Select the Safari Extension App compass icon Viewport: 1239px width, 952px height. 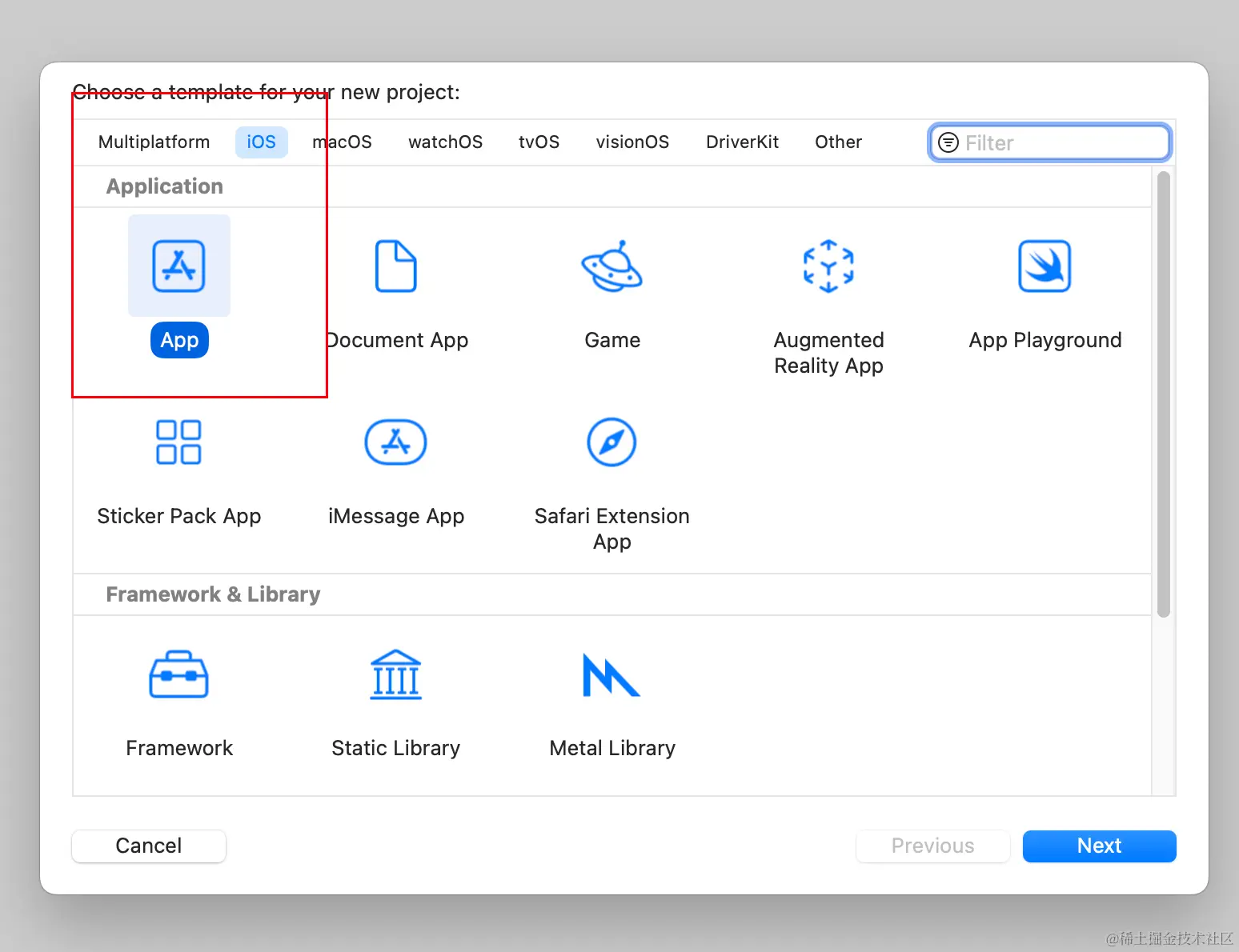pos(612,442)
